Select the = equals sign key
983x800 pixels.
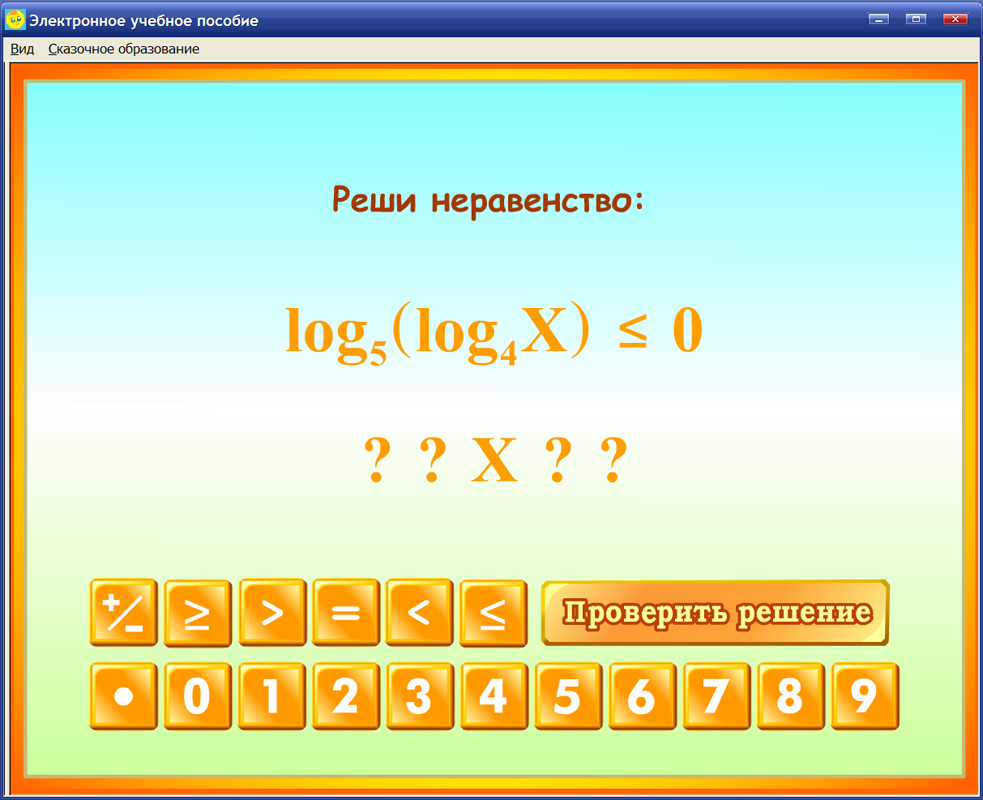(345, 613)
